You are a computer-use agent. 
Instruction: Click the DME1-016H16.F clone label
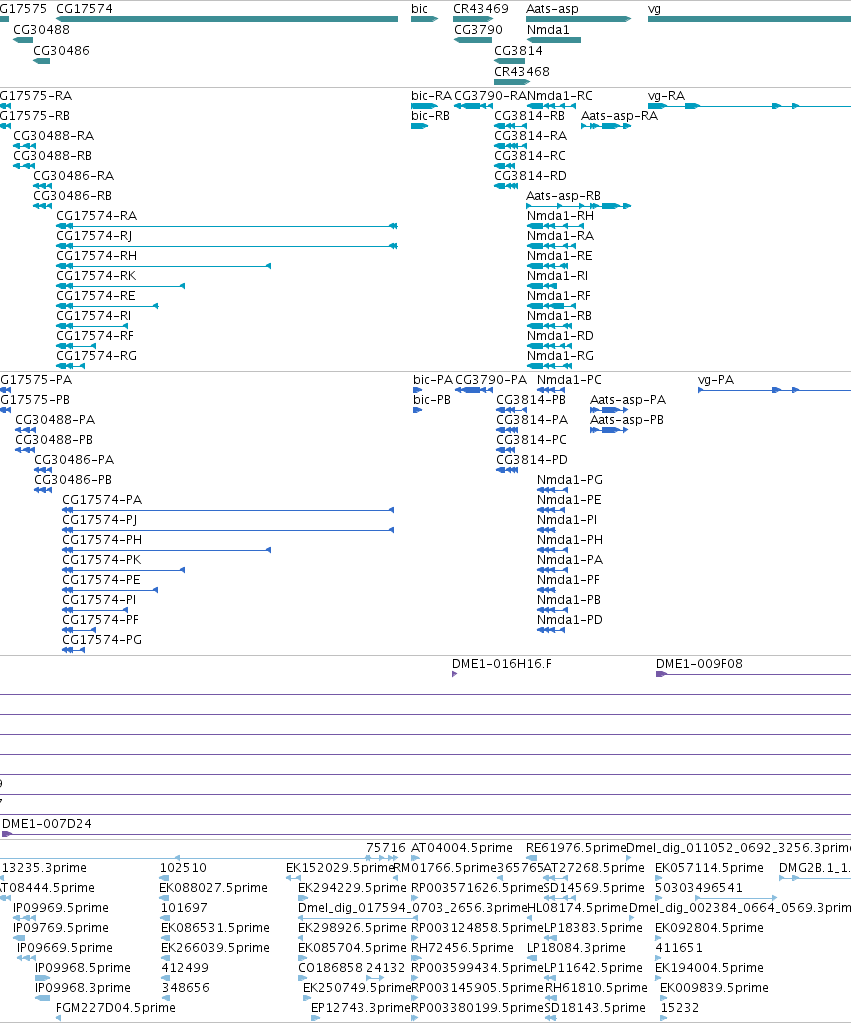click(501, 664)
